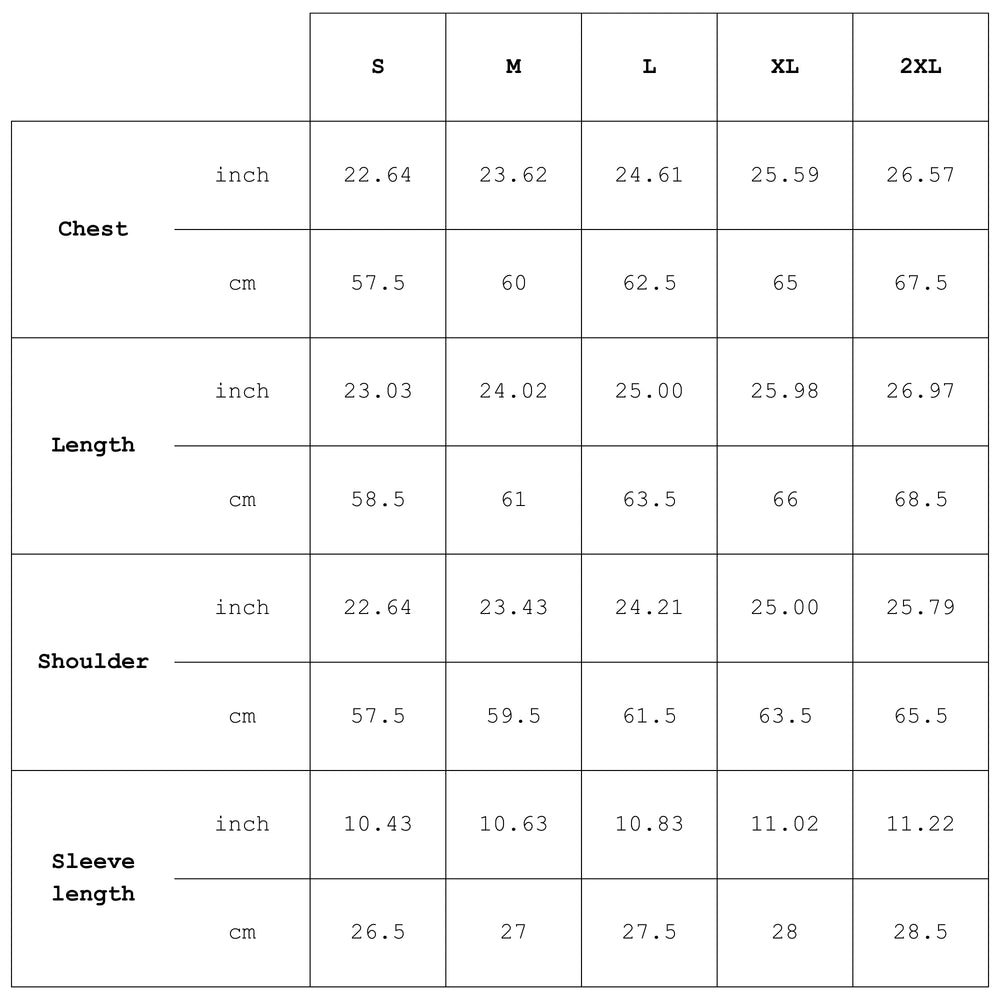Viewport: 1000px width, 1000px height.
Task: Select the Length row label
Action: (x=93, y=445)
